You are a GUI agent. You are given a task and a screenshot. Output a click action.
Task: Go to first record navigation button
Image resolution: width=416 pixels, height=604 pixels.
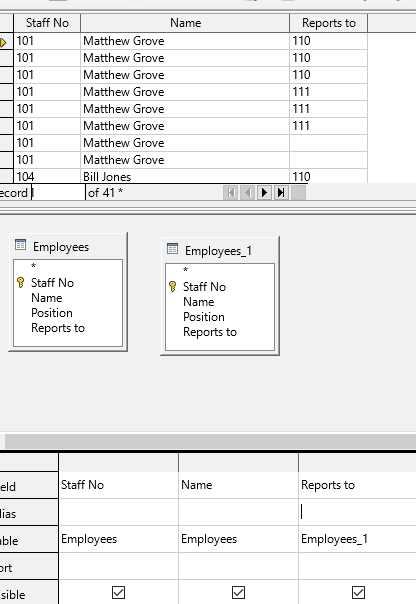pos(231,192)
